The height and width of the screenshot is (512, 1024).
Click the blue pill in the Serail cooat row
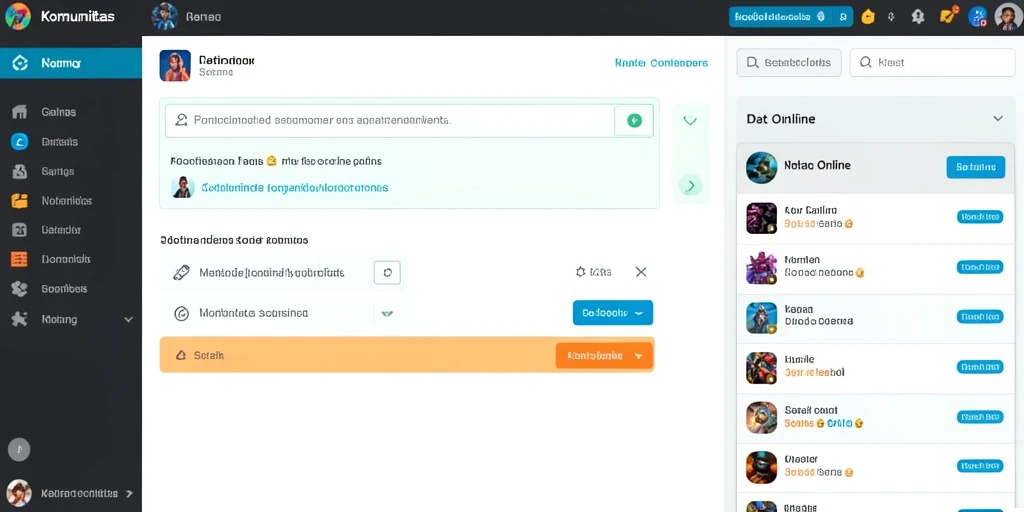[x=980, y=417]
